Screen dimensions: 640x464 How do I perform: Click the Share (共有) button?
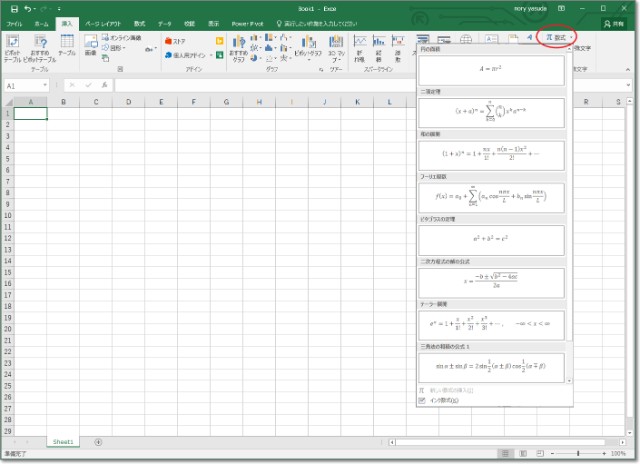pyautogui.click(x=617, y=22)
